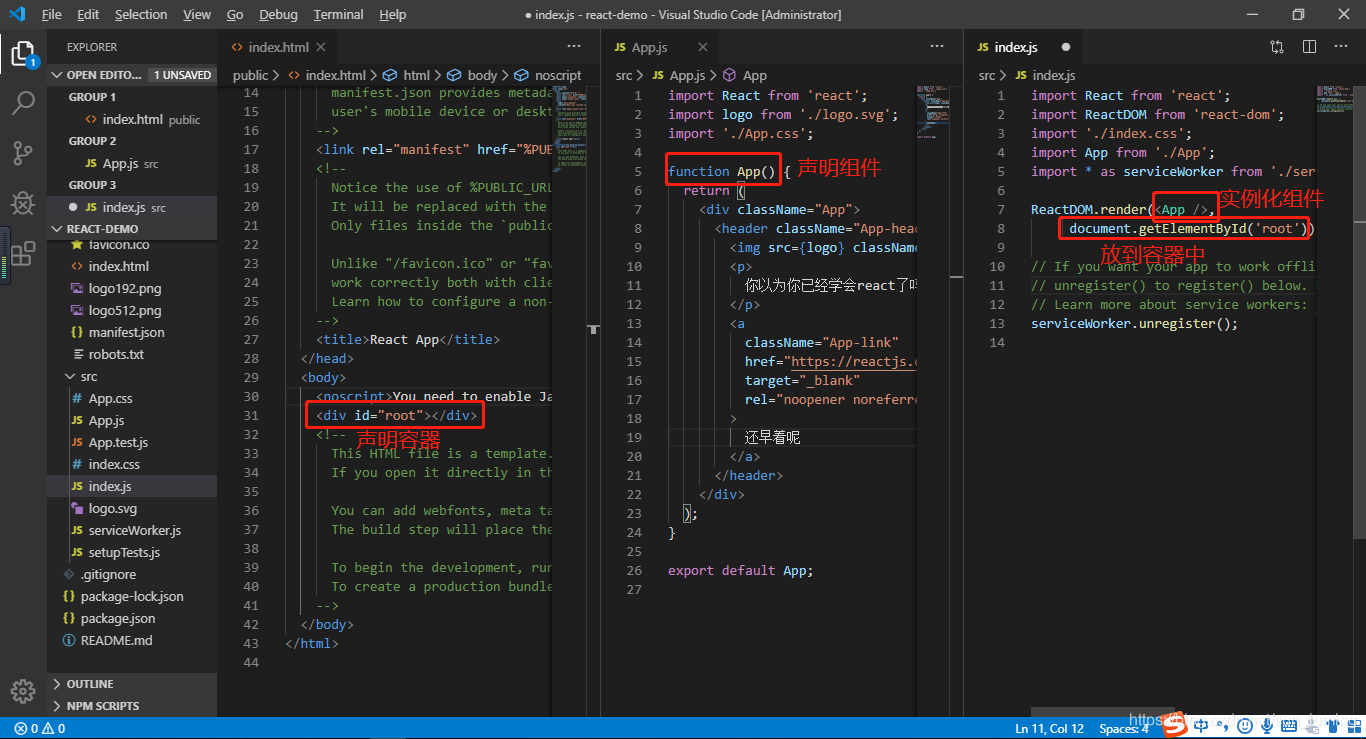Viewport: 1366px width, 739px height.
Task: Open the File menu
Action: [x=52, y=14]
